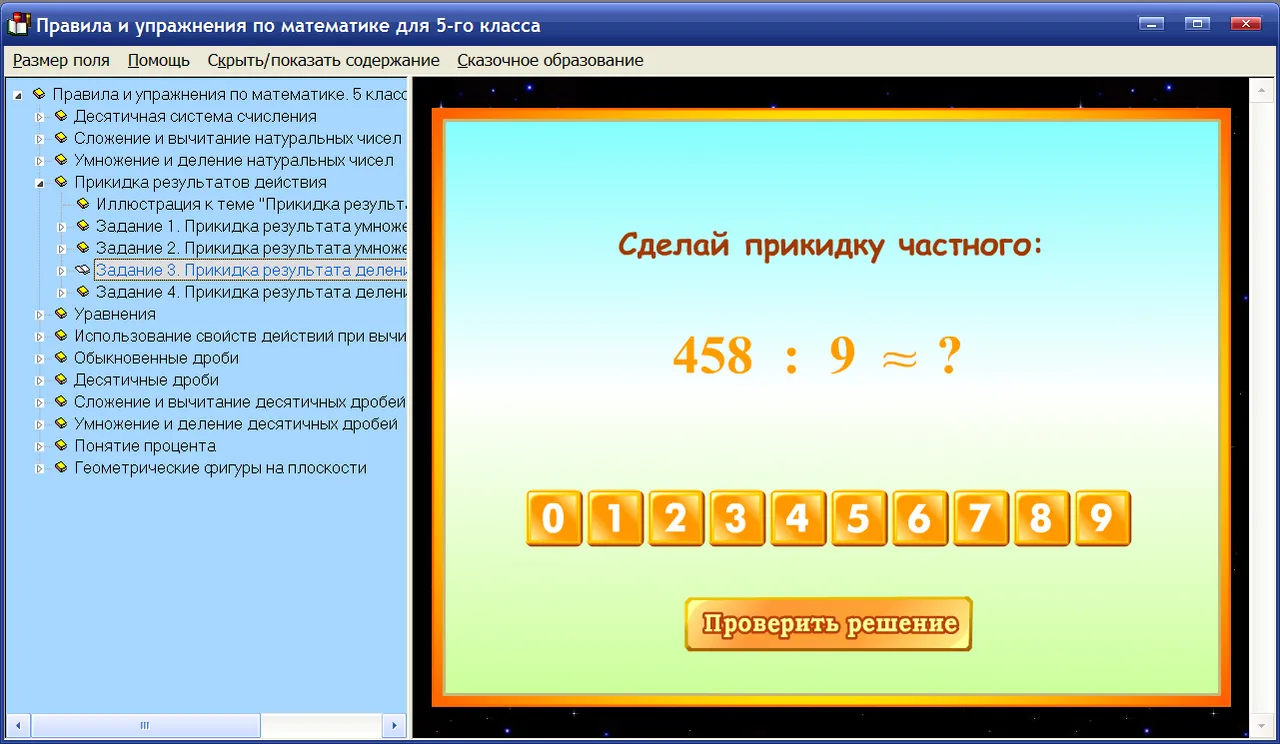Click digit button 1
Viewport: 1280px width, 744px height.
615,518
